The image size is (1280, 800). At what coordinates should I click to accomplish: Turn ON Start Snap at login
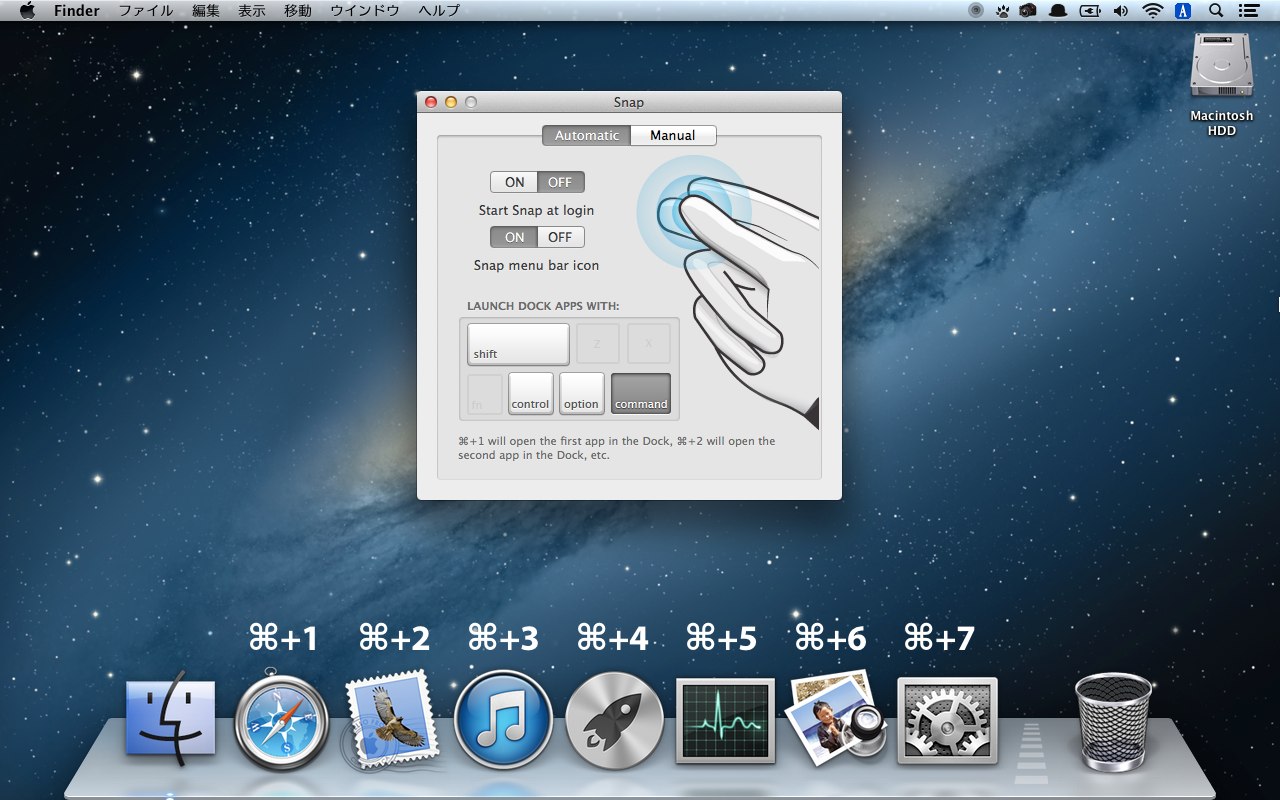(514, 182)
